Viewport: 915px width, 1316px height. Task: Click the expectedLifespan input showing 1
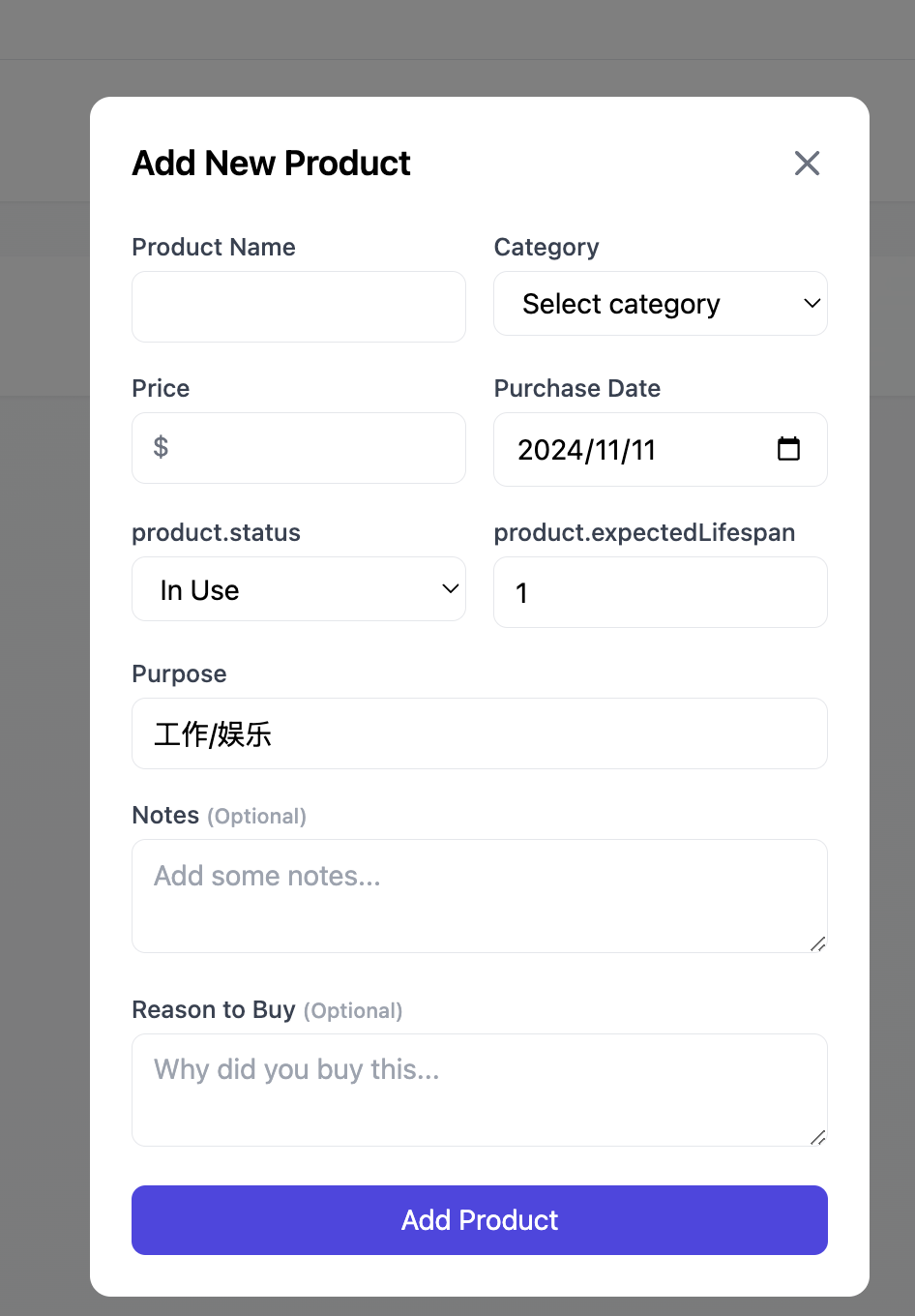[x=661, y=592]
